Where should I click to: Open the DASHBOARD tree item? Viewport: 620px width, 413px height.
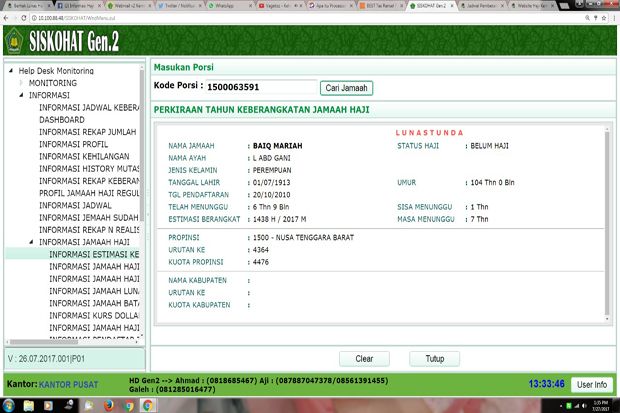(62, 119)
